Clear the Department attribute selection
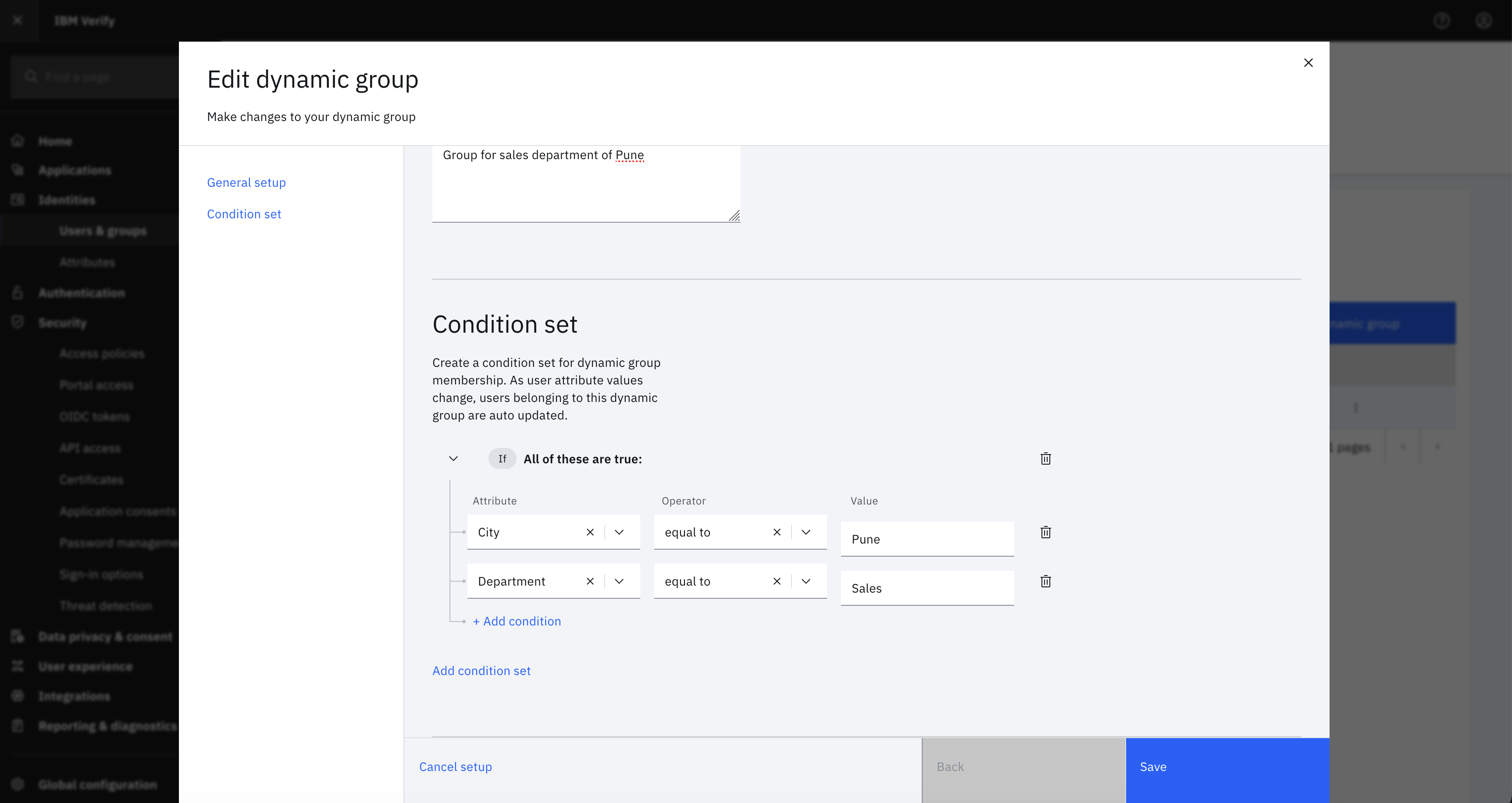This screenshot has height=803, width=1512. pos(590,581)
